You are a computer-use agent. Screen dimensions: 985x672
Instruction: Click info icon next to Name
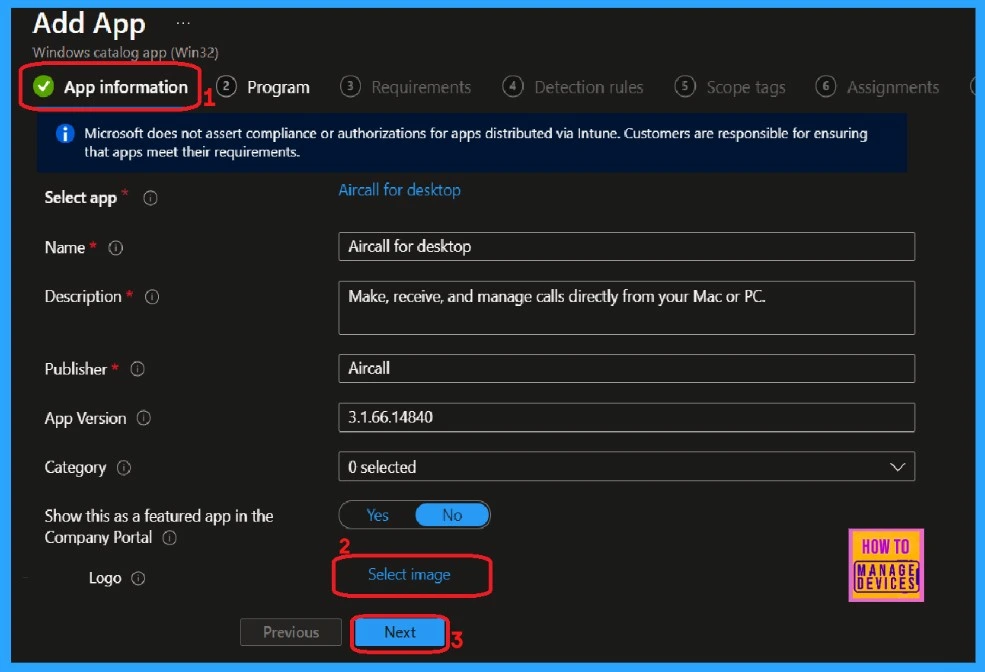[116, 248]
